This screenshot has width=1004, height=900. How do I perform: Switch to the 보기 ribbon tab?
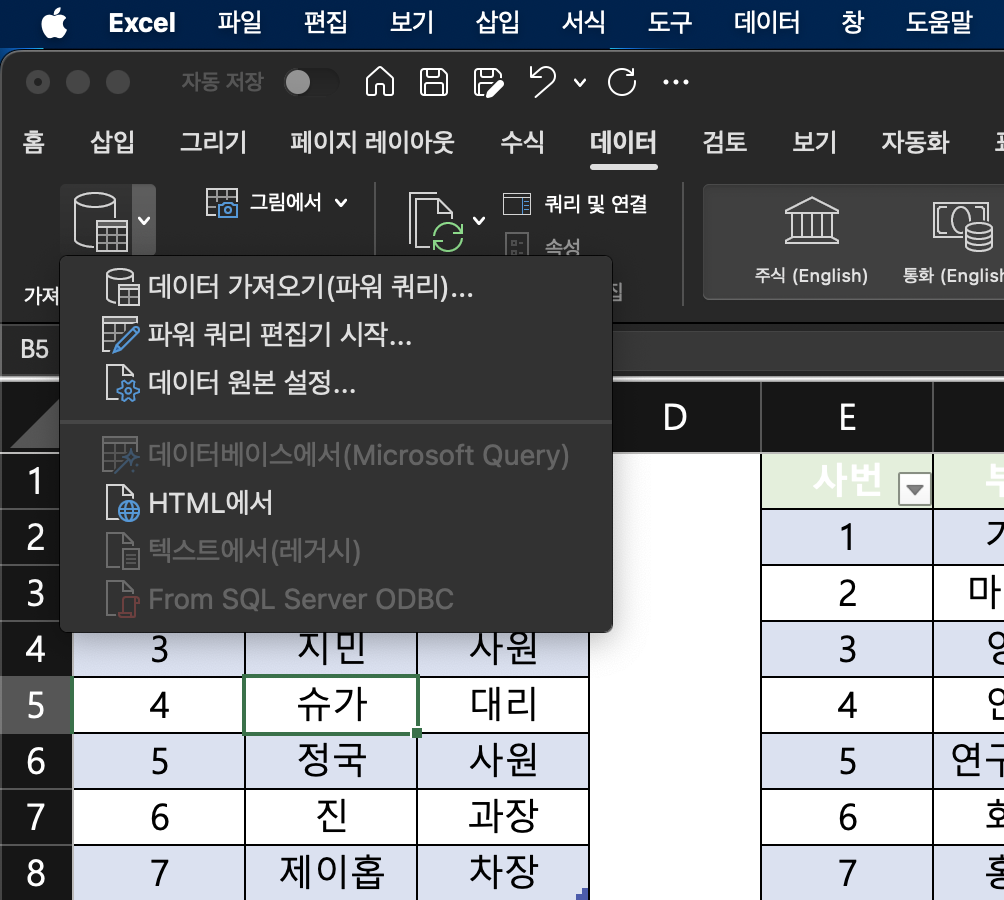click(x=814, y=142)
